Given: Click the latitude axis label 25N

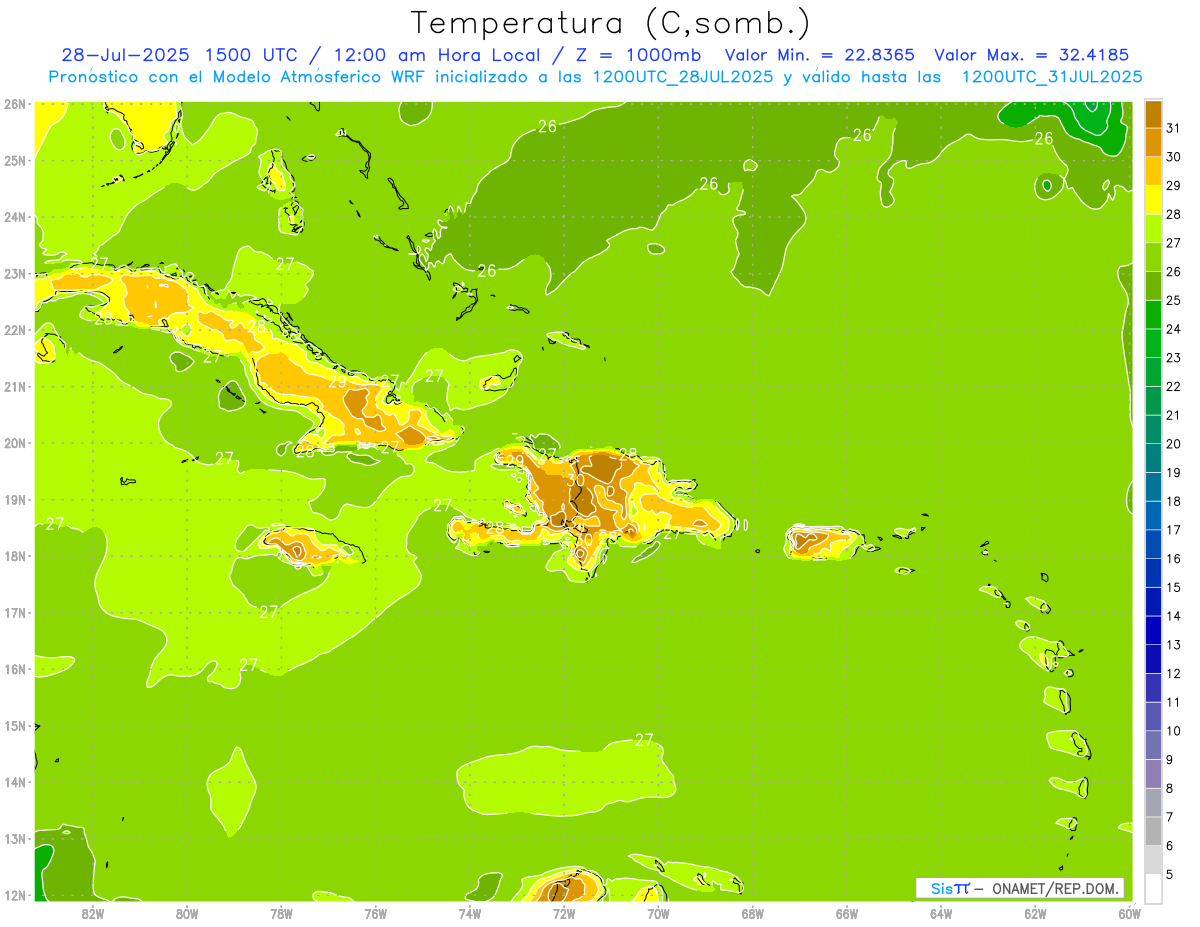Looking at the screenshot, I should coord(14,160).
